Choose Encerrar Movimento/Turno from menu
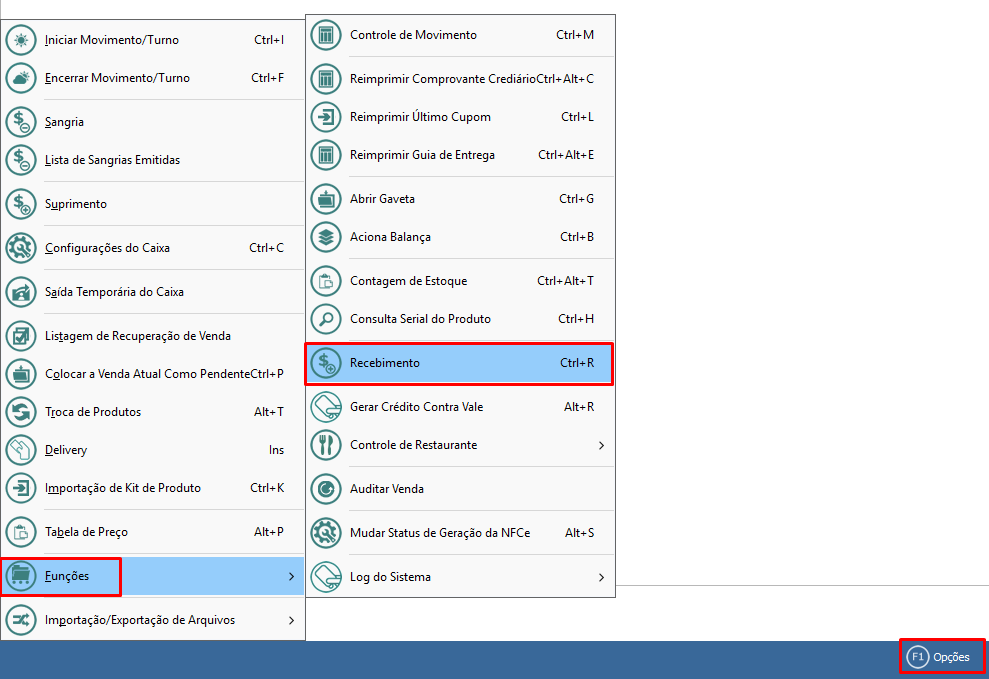Viewport: 989px width, 679px height. tap(117, 78)
